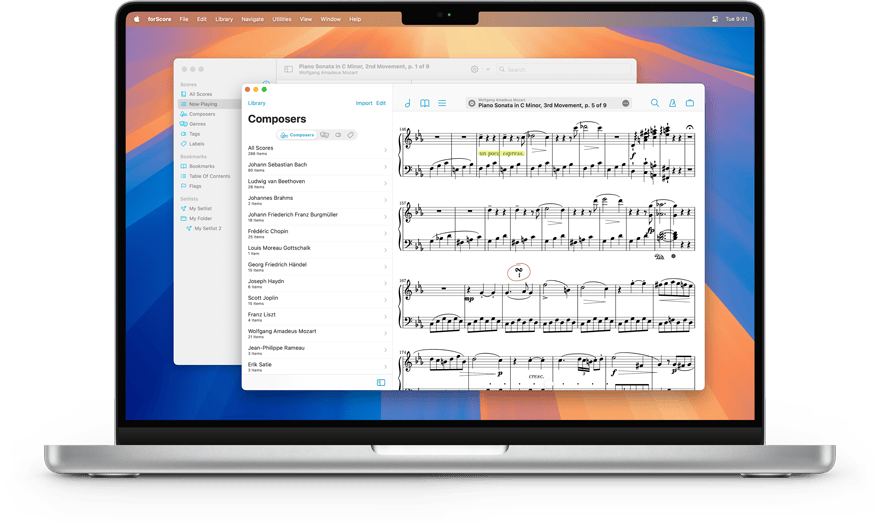Image resolution: width=880 pixels, height=524 pixels.
Task: Open Johann Friederich Franz Burgmüller composer row
Action: [317, 217]
